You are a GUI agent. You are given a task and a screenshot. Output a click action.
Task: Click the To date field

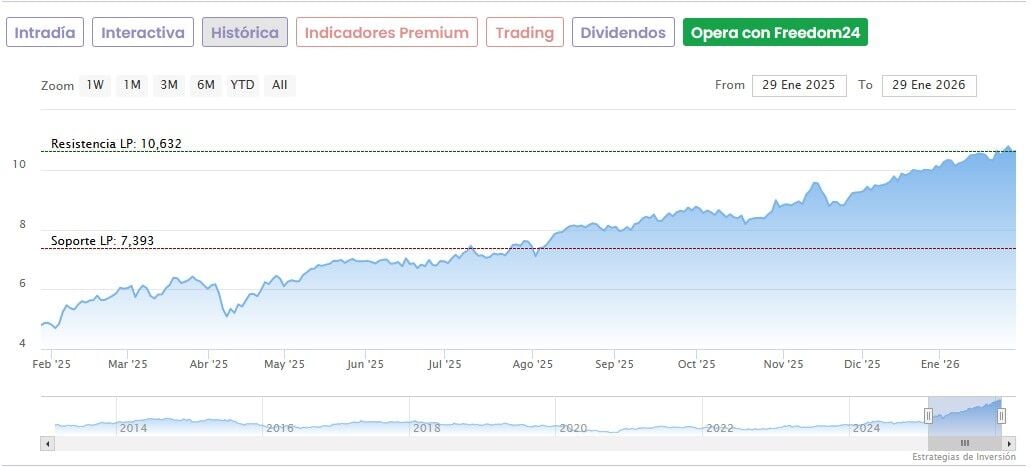[x=929, y=85]
